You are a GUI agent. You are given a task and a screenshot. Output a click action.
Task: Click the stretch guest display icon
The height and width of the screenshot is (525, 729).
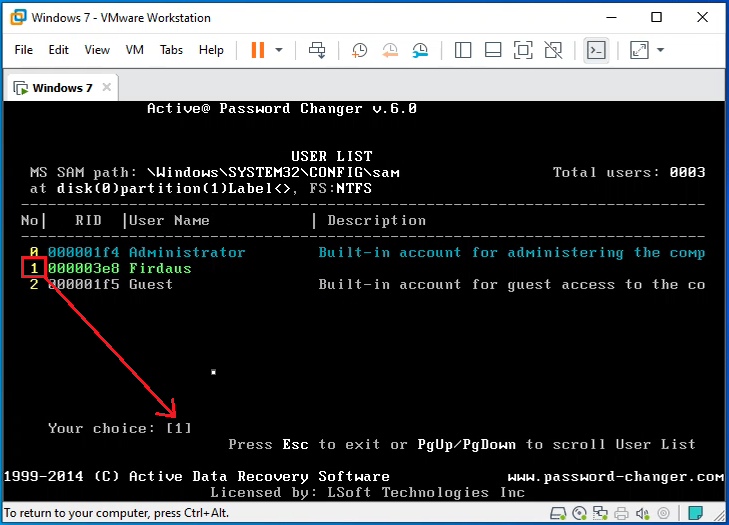point(639,50)
